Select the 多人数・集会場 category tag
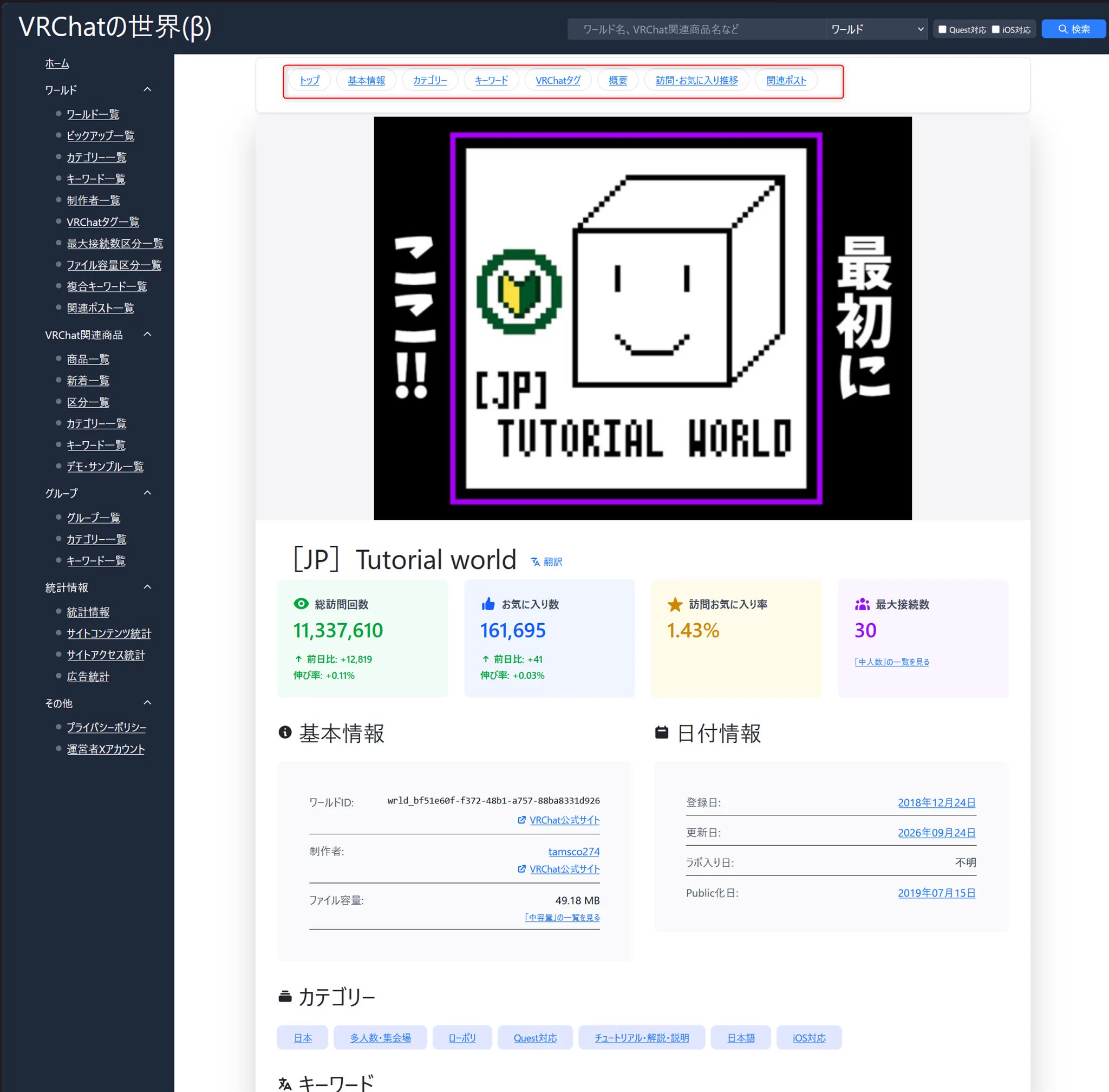 click(380, 1037)
